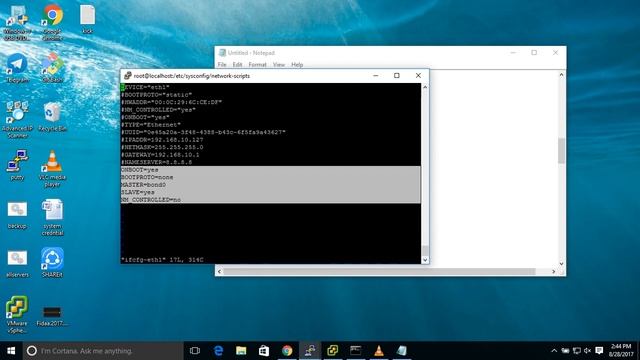This screenshot has width=640, height=360.
Task: Click the #IPADDR=192.168.10.127 line
Action: click(162, 140)
